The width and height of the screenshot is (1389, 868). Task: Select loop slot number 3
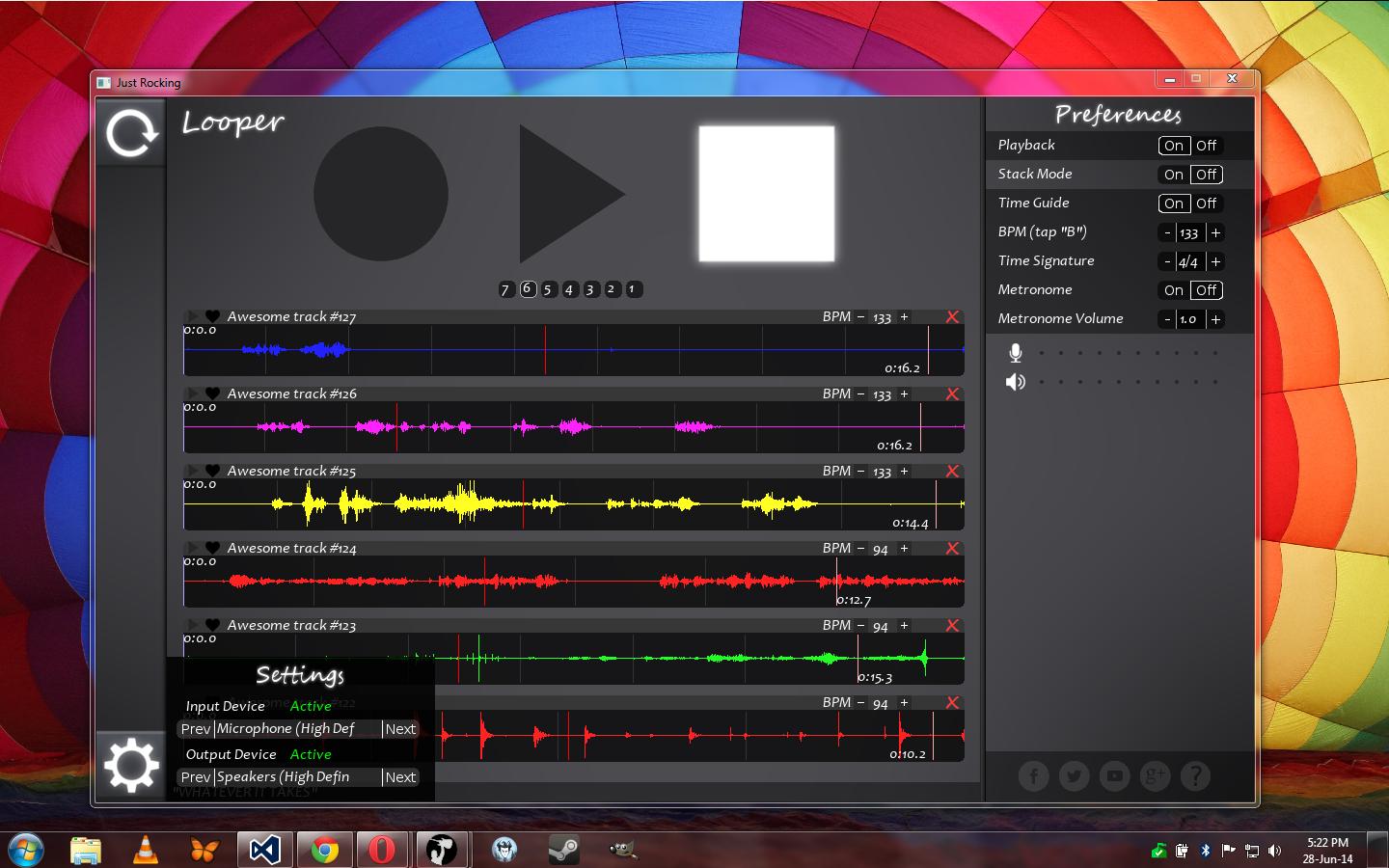(x=591, y=289)
